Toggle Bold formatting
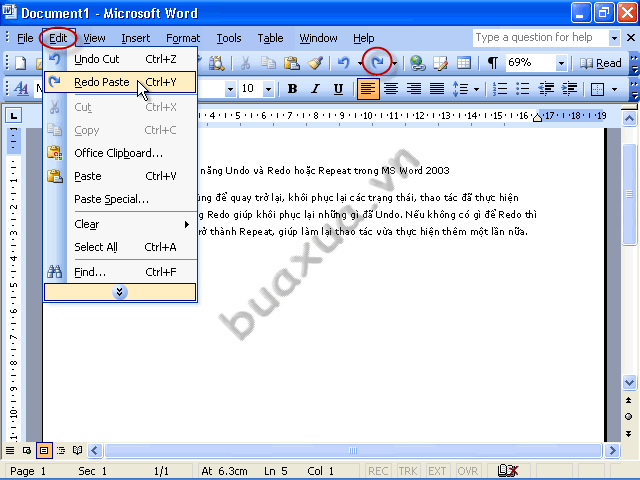This screenshot has width=640, height=480. [x=292, y=89]
